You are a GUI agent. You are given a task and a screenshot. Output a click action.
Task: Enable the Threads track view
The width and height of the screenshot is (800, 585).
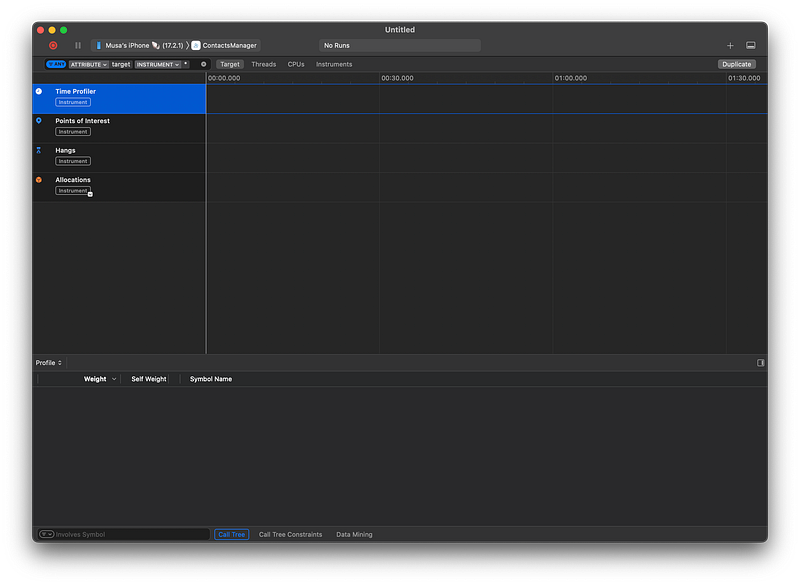(263, 63)
